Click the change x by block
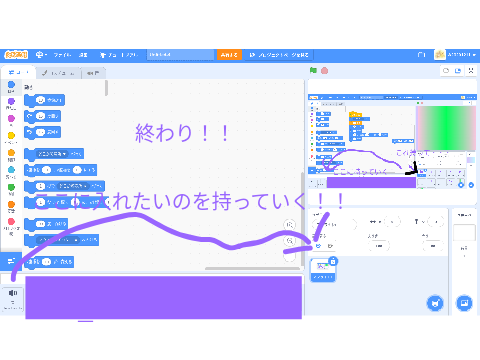The width and height of the screenshot is (480, 360). (49, 262)
